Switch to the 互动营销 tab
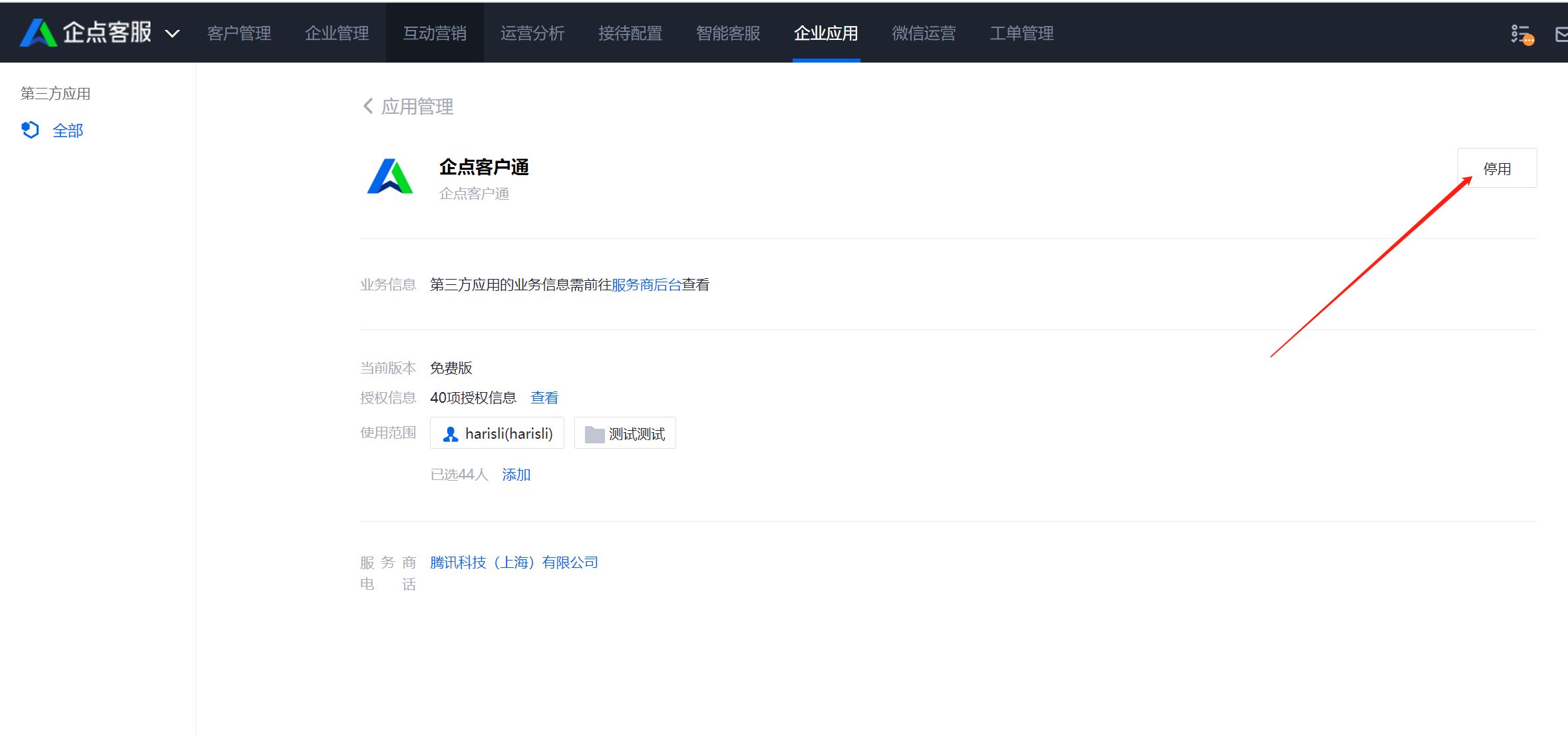 (x=435, y=33)
